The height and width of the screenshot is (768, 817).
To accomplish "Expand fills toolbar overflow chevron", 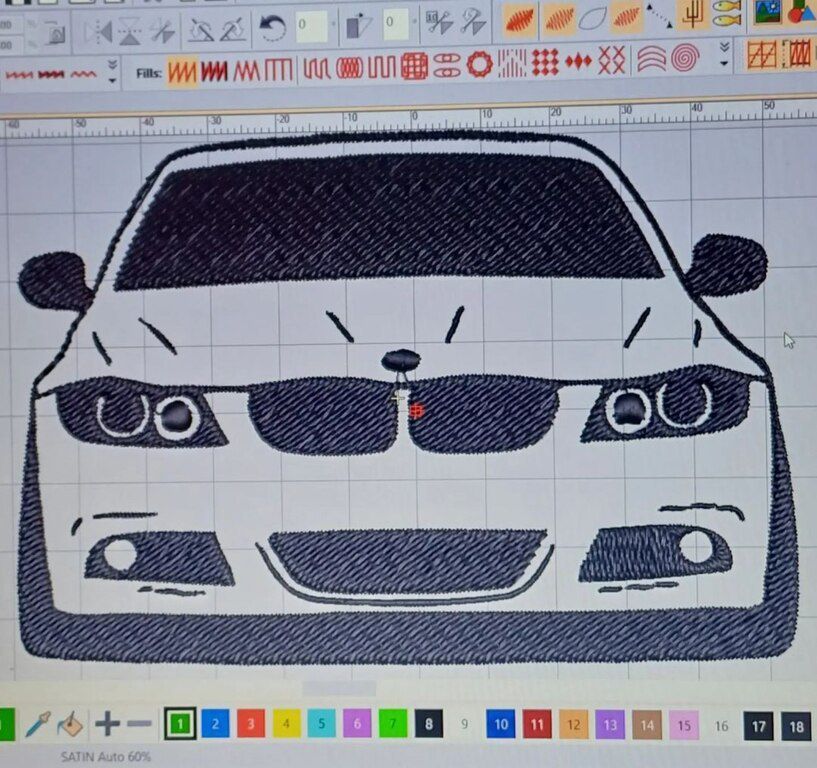I will [x=724, y=54].
